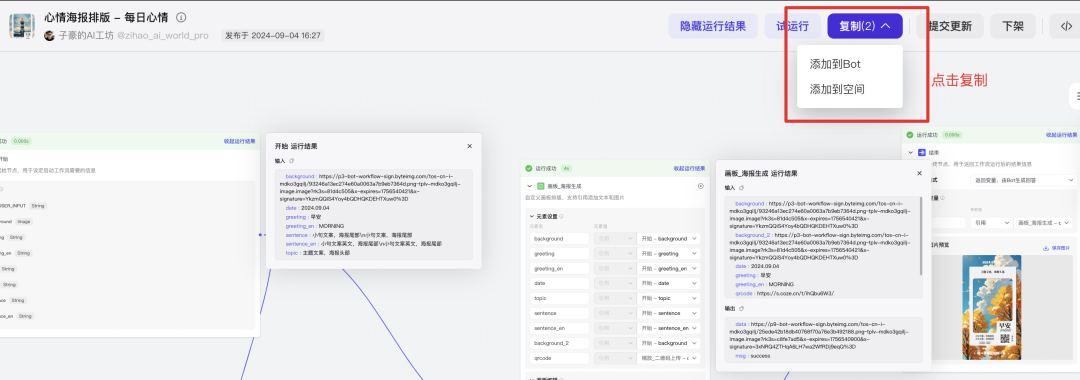1080x380 pixels.
Task: Click the 4s duration badge on 画板_海报生成 node
Action: pos(566,168)
